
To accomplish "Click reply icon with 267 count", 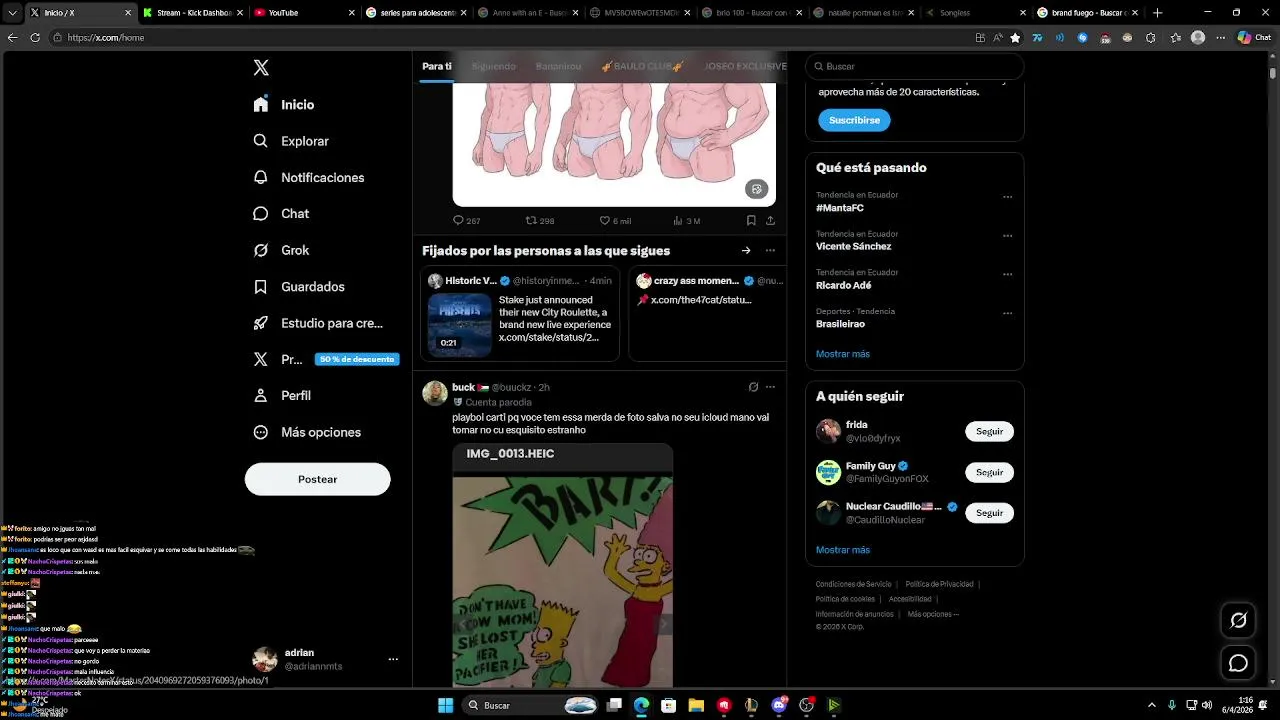I will 466,220.
